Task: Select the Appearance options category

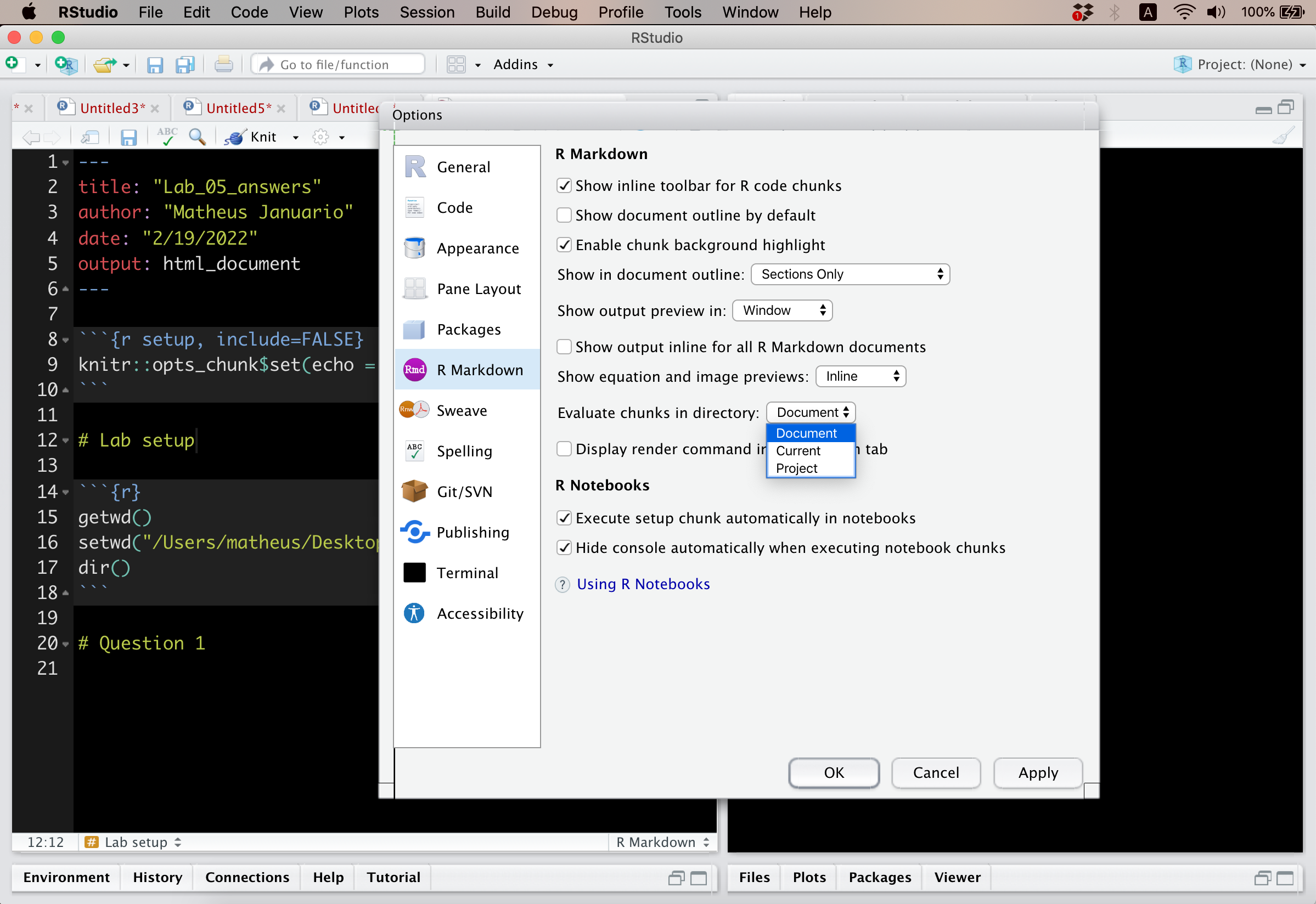Action: 477,248
